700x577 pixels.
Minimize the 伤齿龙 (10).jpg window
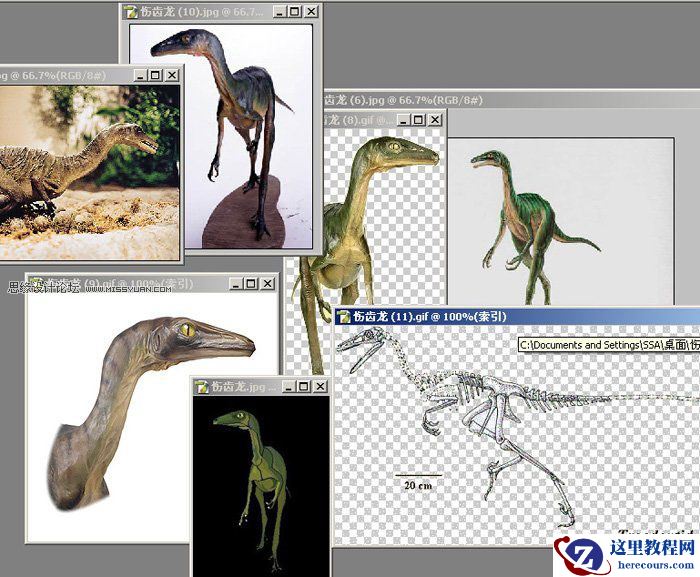point(279,12)
